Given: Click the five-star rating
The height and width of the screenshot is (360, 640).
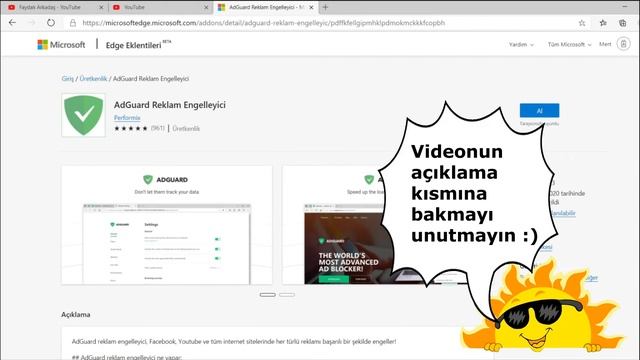Looking at the screenshot, I should [131, 128].
